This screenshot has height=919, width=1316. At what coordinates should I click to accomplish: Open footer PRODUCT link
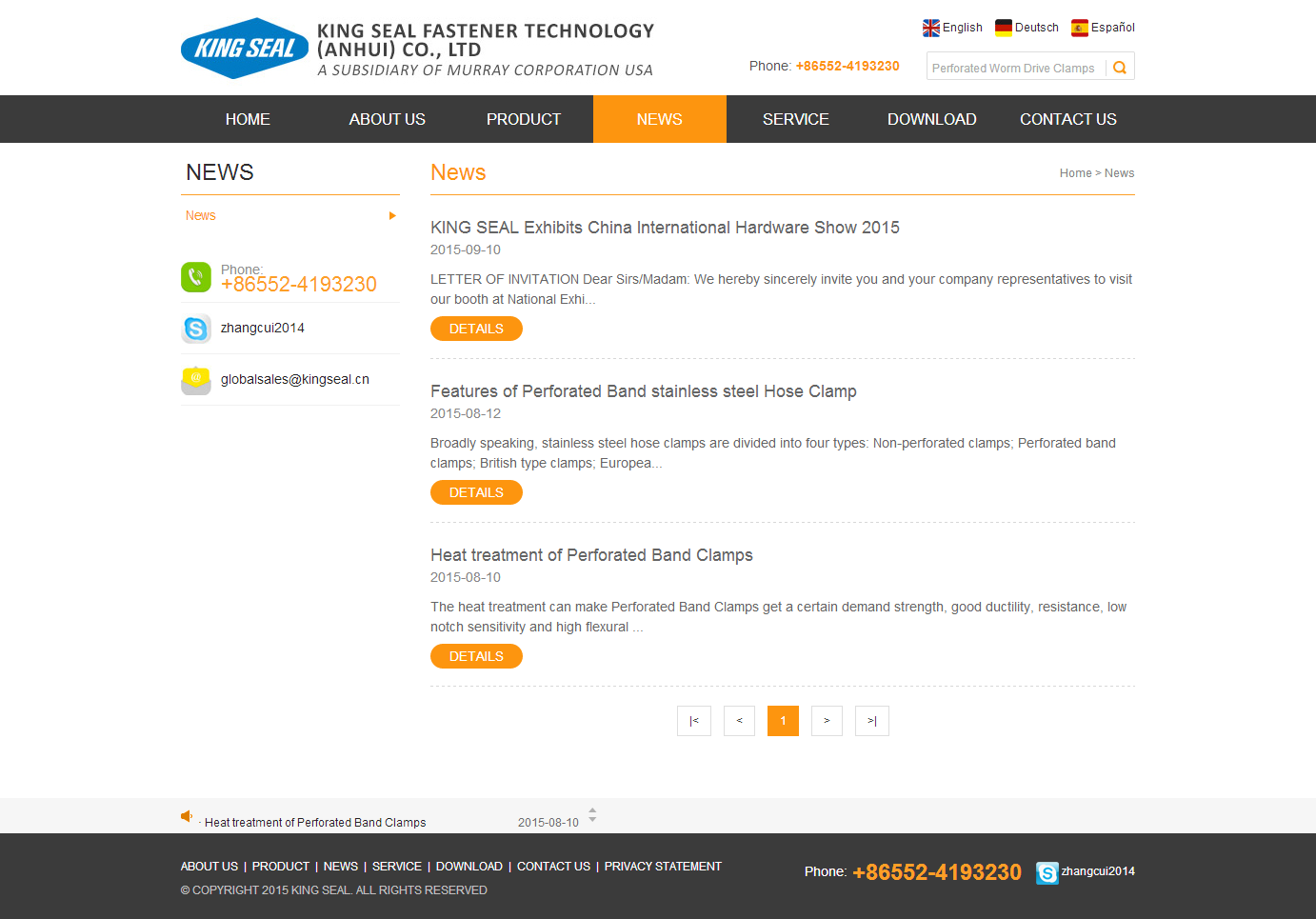click(x=281, y=867)
